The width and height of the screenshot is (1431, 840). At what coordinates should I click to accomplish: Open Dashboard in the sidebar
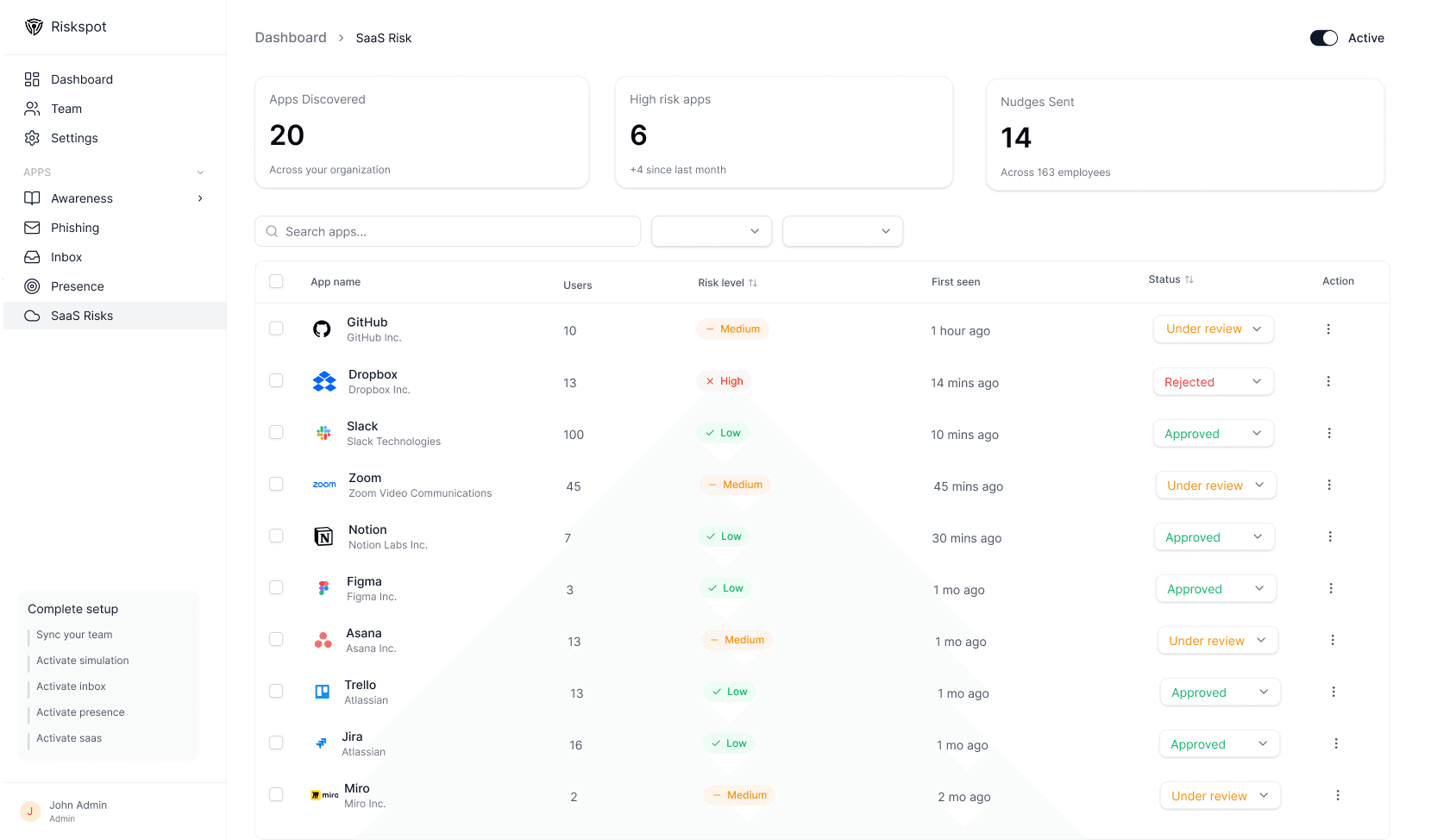tap(115, 79)
